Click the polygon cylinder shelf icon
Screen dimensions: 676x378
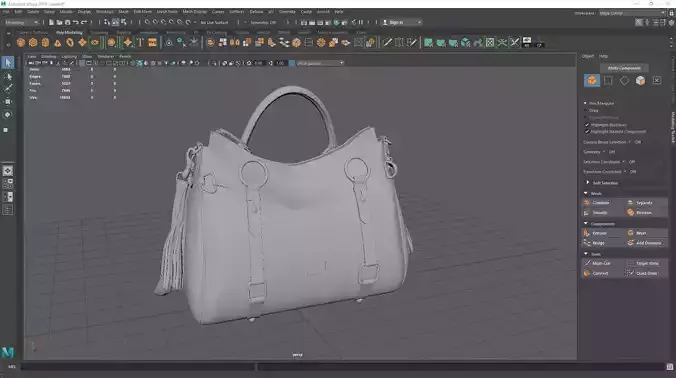(45, 42)
